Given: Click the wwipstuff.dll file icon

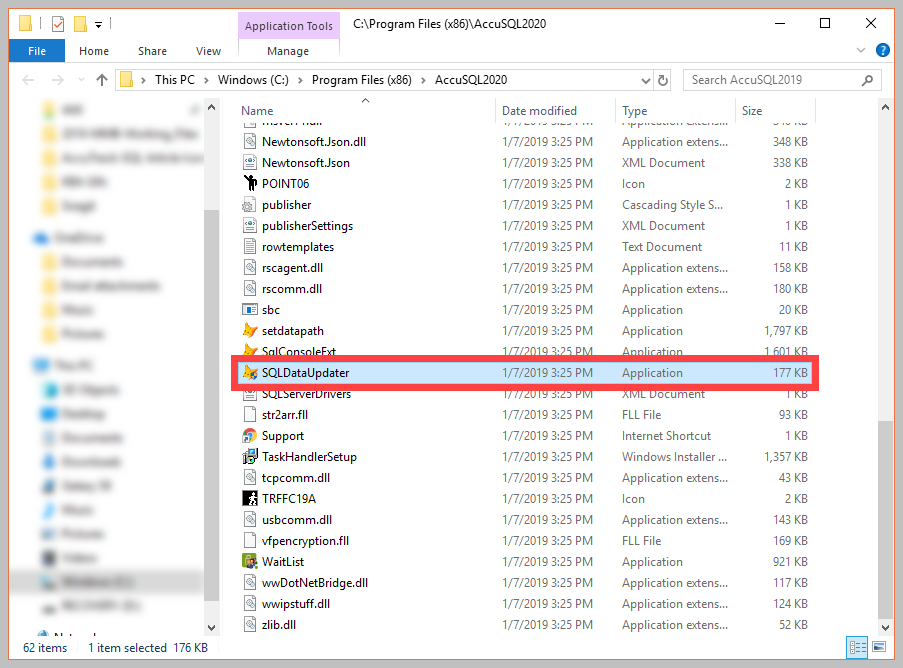Looking at the screenshot, I should (x=250, y=604).
